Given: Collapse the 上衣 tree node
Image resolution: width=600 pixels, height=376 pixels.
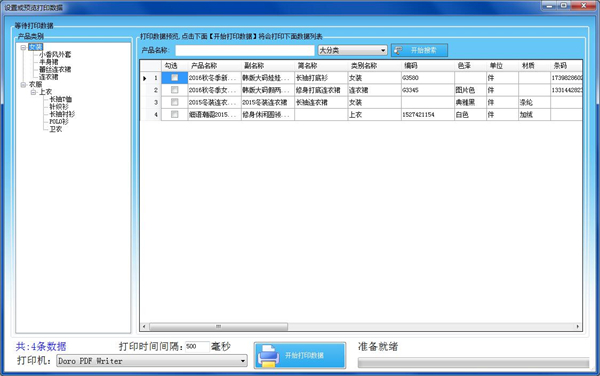Looking at the screenshot, I should click(x=33, y=92).
